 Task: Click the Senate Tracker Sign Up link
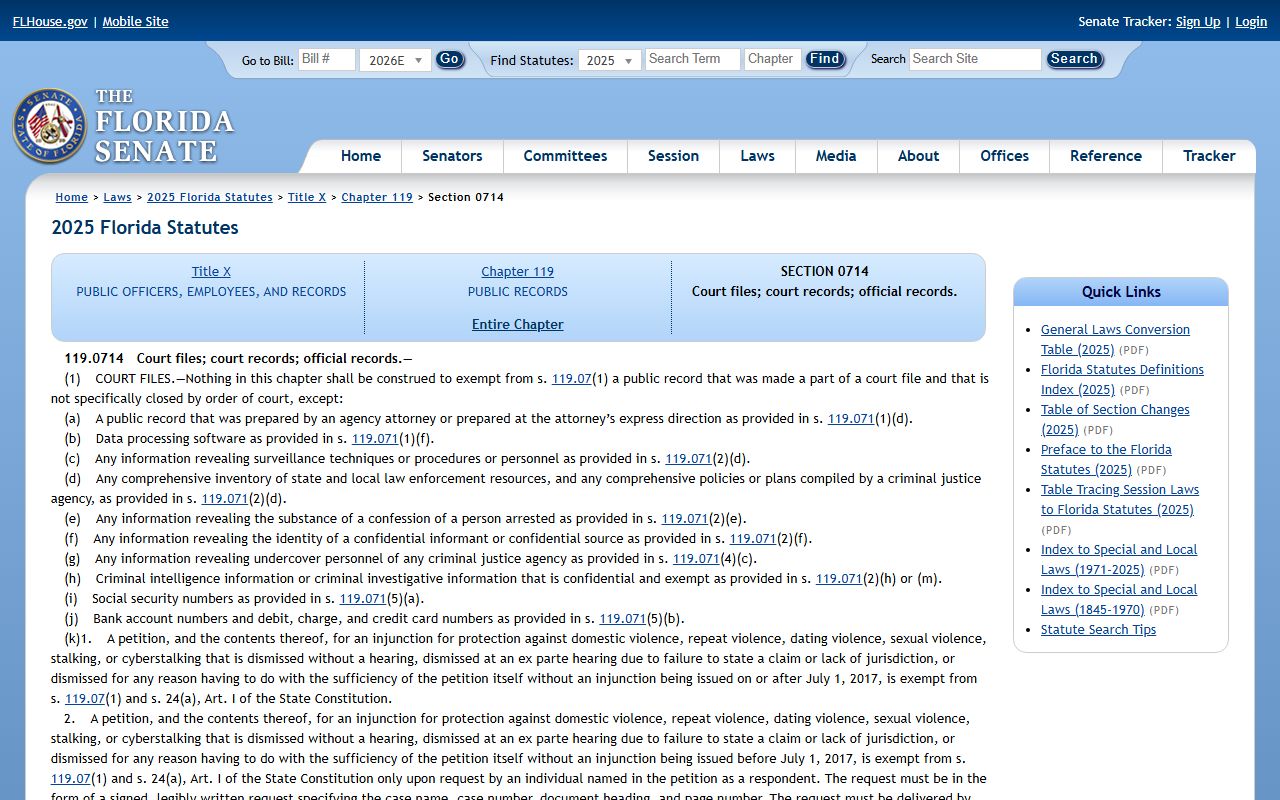pos(1198,21)
